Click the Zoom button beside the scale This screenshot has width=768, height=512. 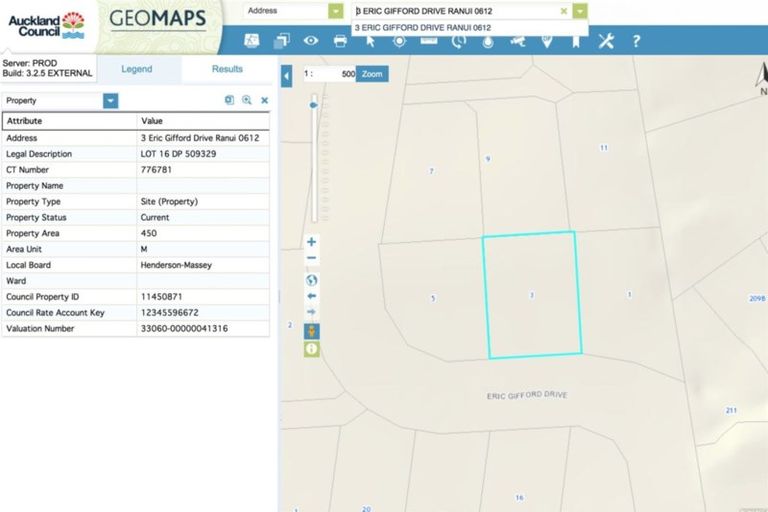[x=372, y=74]
